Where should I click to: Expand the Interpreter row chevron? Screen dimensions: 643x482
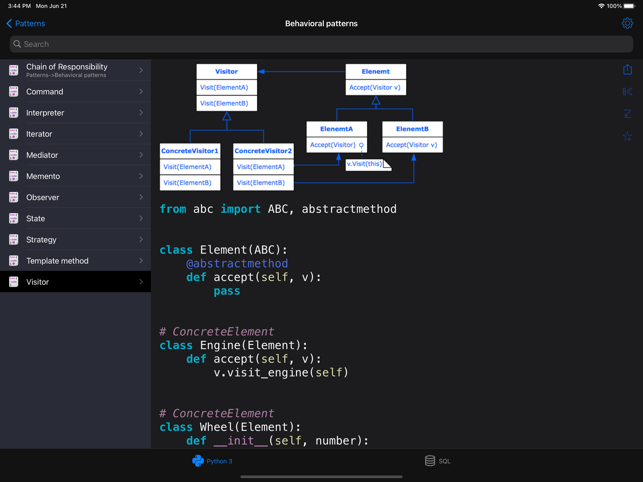click(x=141, y=113)
